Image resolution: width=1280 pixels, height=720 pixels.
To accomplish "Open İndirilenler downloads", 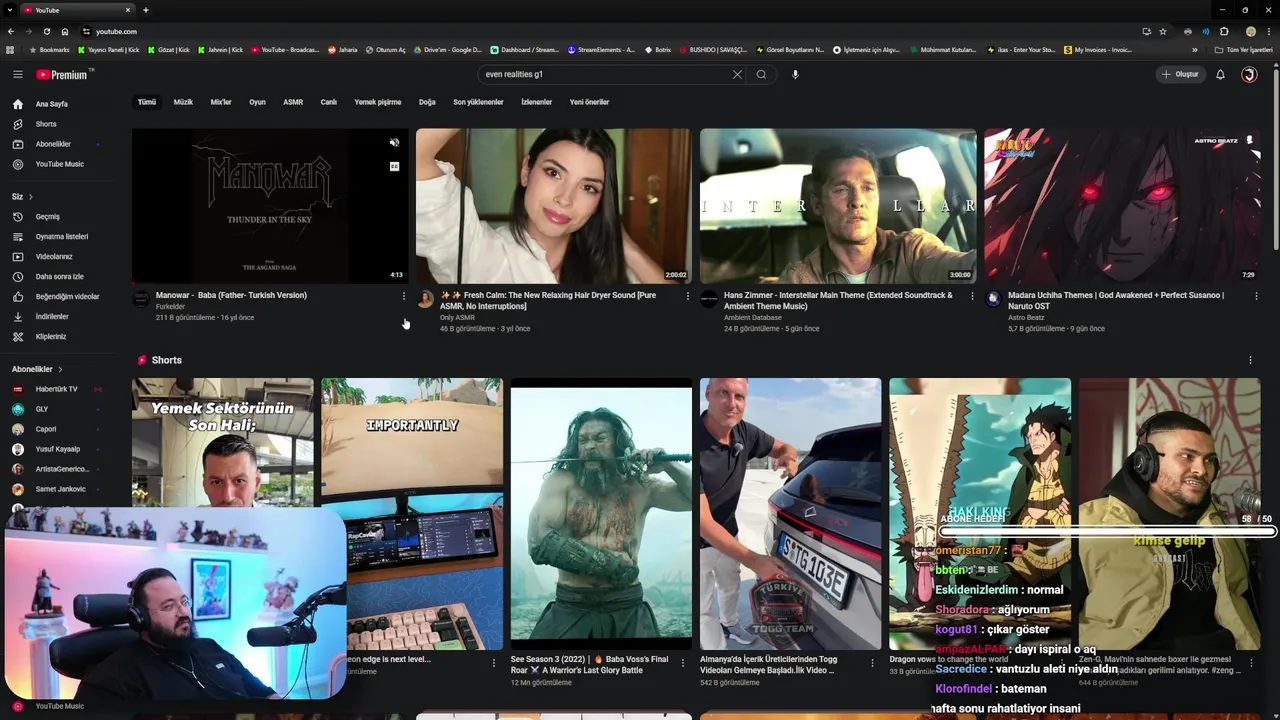I will 52,316.
